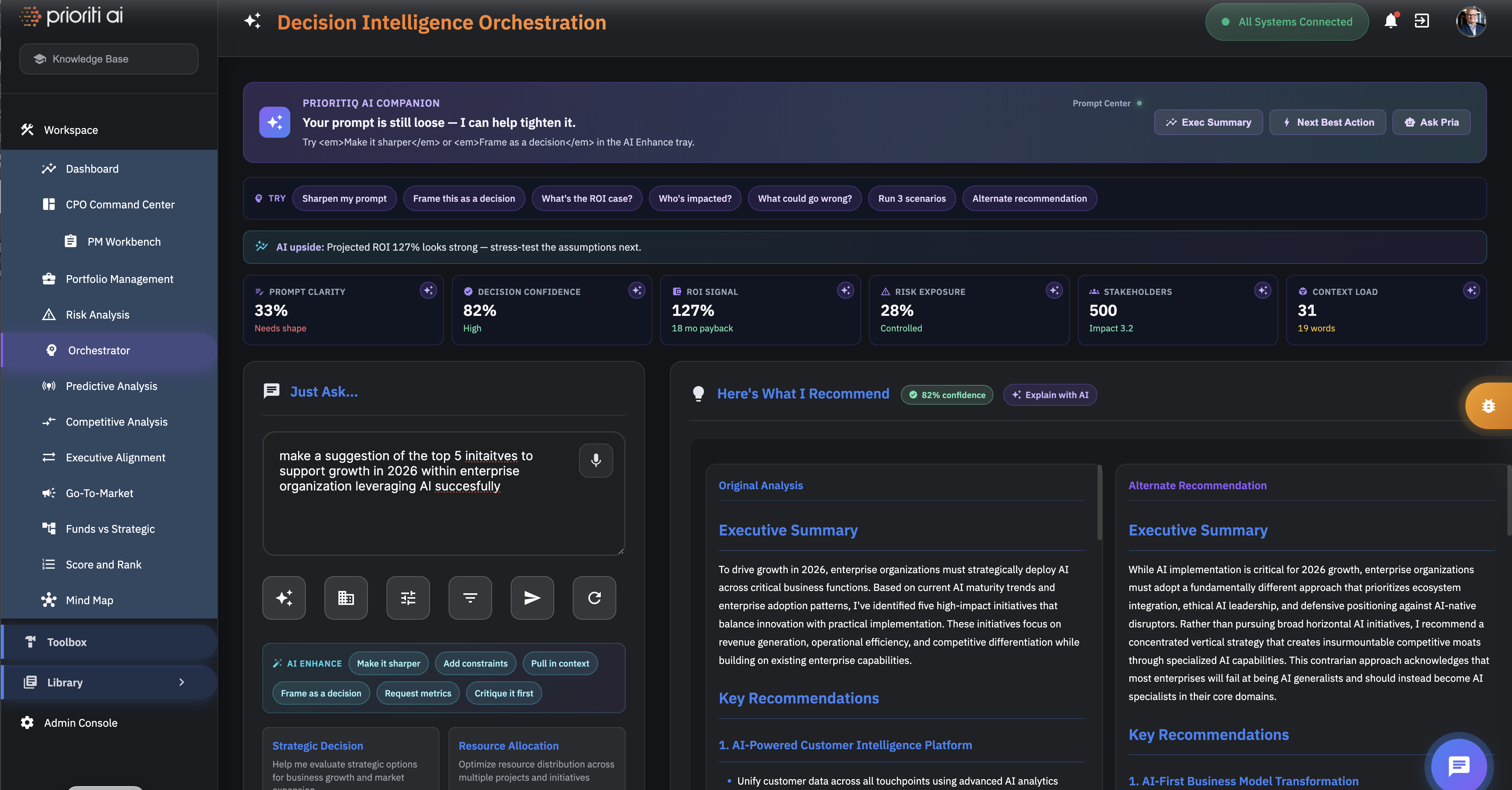Click the sparkle icon on Decision Confidence card
Image resolution: width=1512 pixels, height=790 pixels.
click(637, 290)
